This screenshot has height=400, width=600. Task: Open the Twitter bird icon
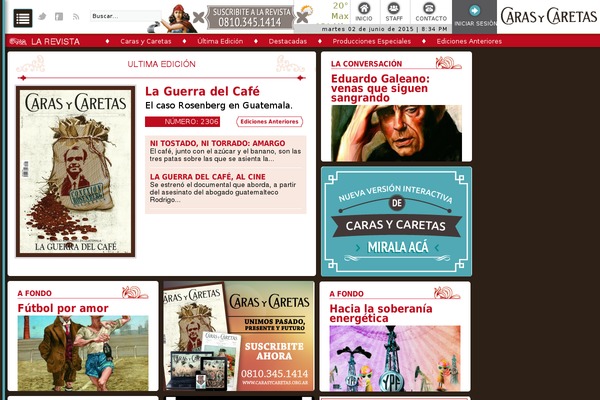[42, 16]
